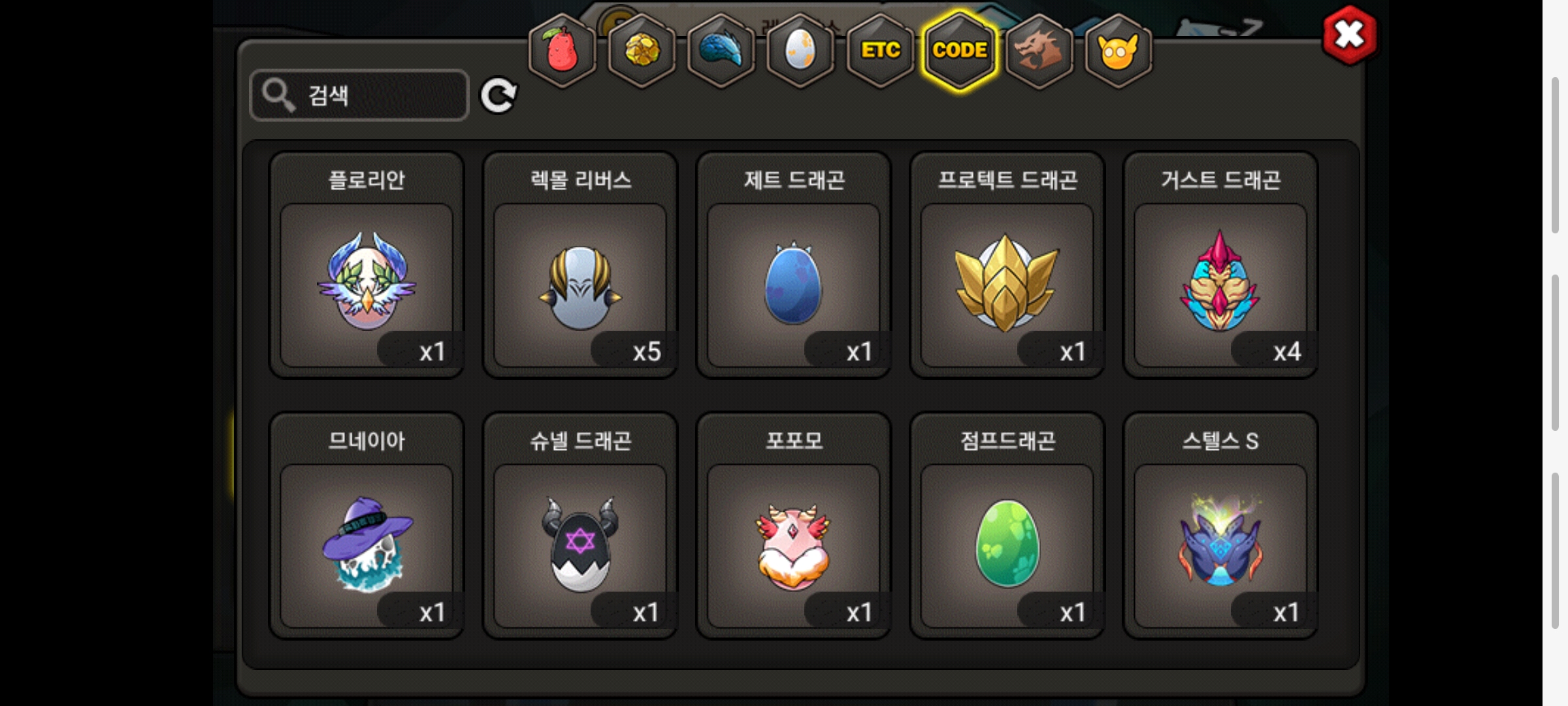1568x706 pixels.
Task: Select the gold nugget category tab
Action: (642, 50)
